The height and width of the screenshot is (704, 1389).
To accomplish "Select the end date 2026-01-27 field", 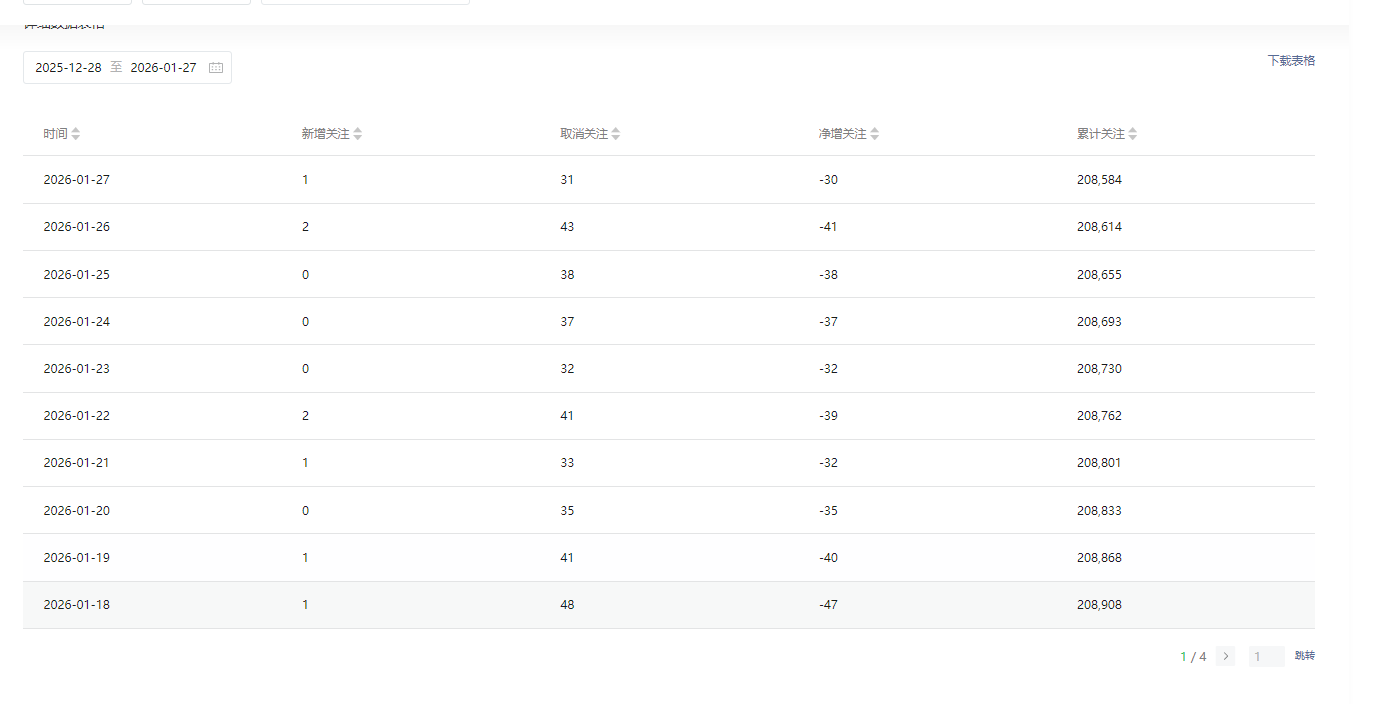I will (x=163, y=68).
